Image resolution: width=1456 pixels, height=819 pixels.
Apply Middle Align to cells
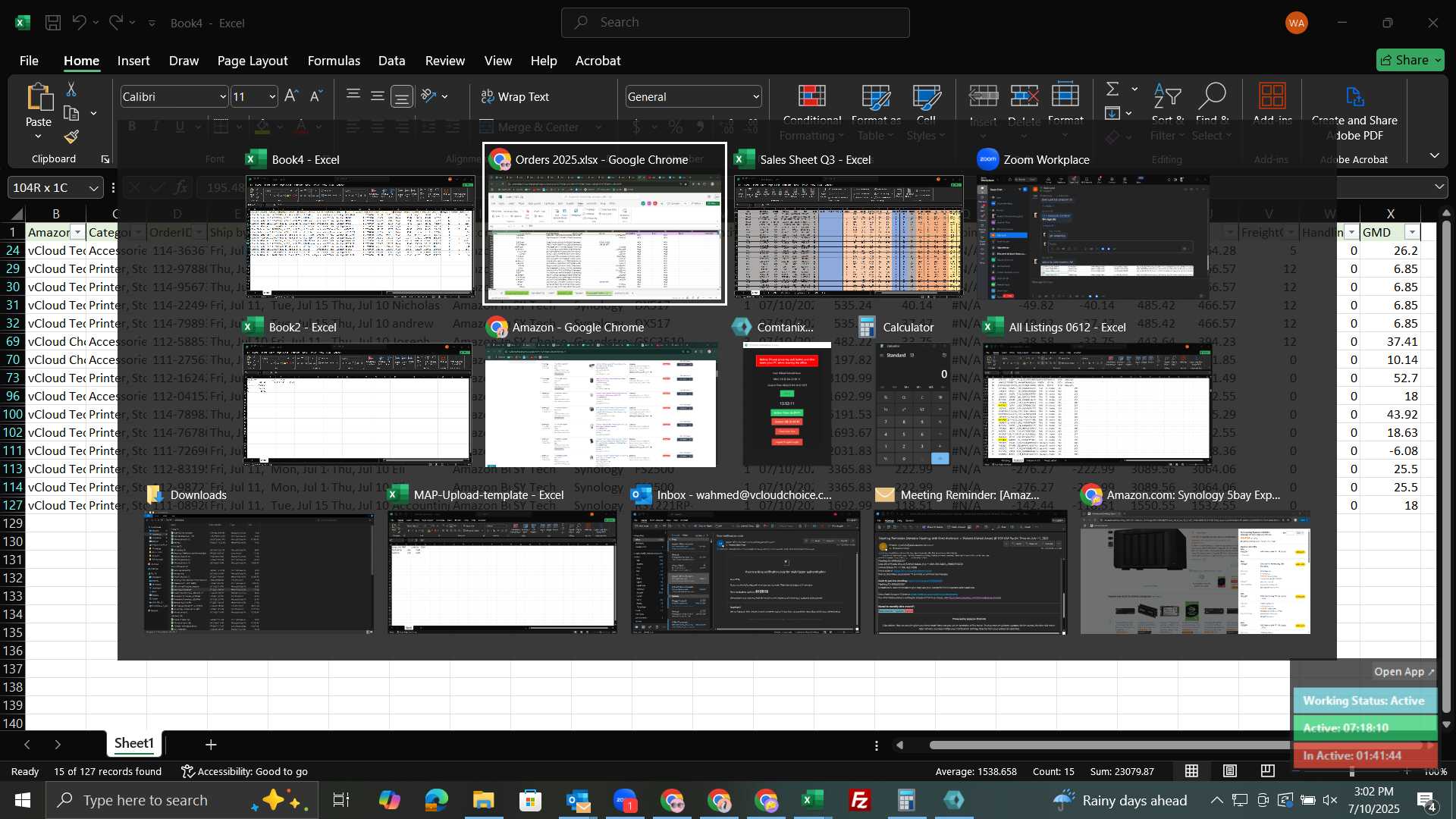378,96
